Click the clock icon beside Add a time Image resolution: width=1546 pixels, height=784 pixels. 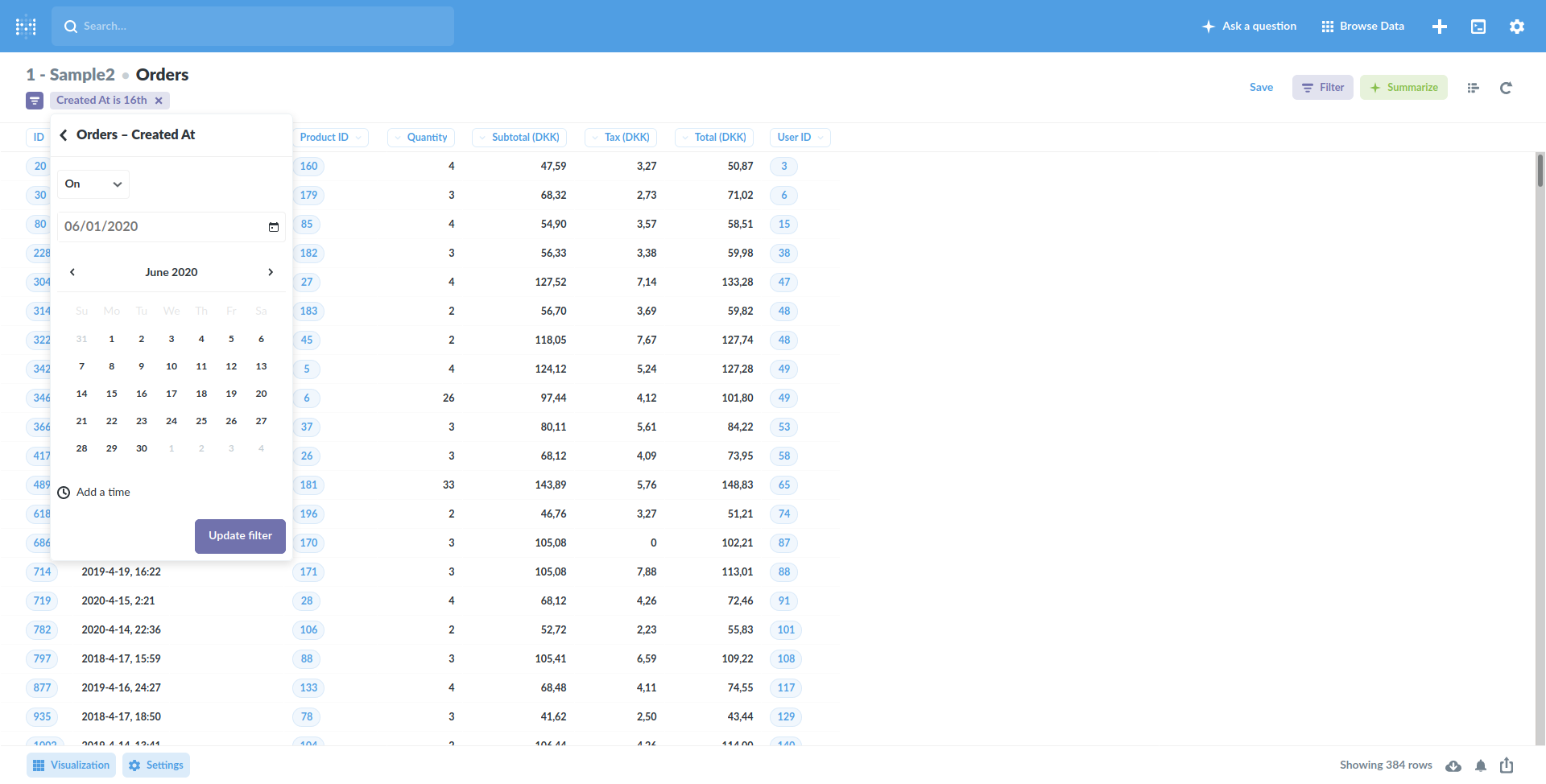click(63, 492)
